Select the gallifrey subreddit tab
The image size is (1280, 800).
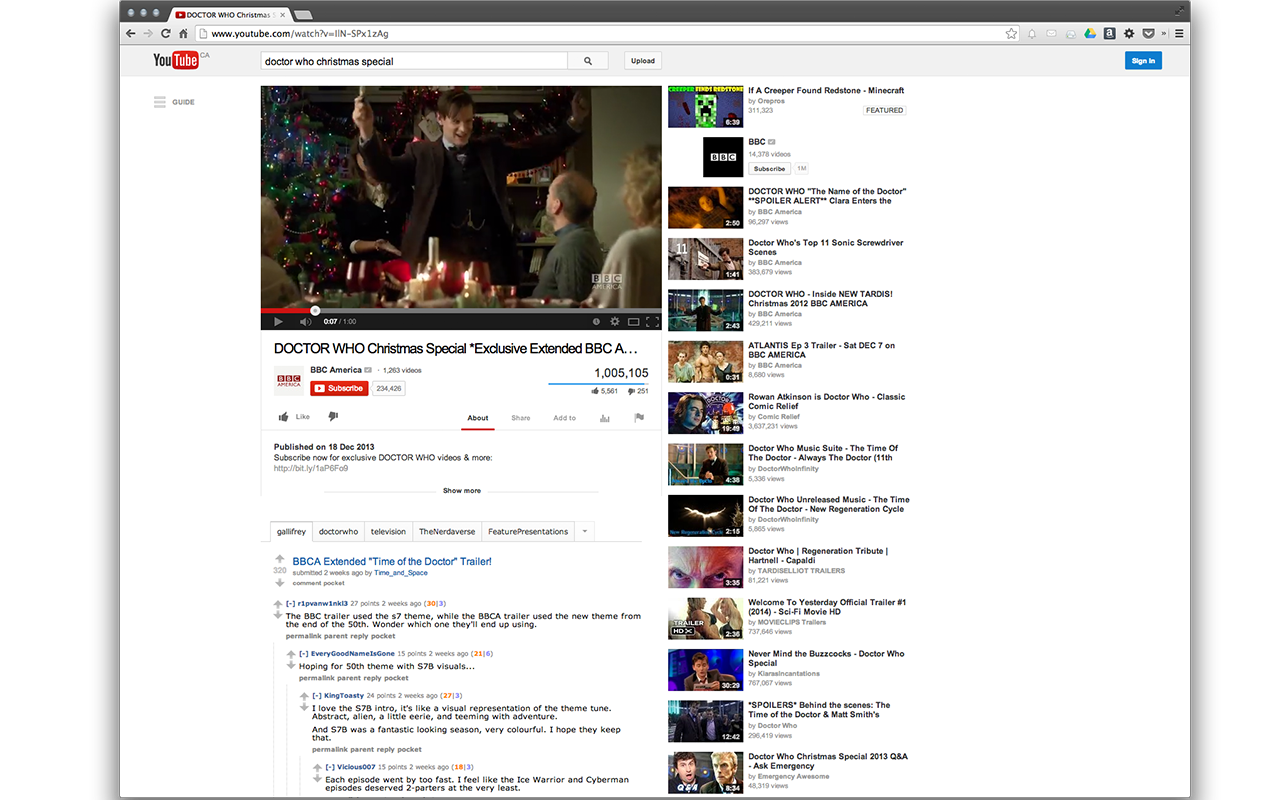point(291,532)
